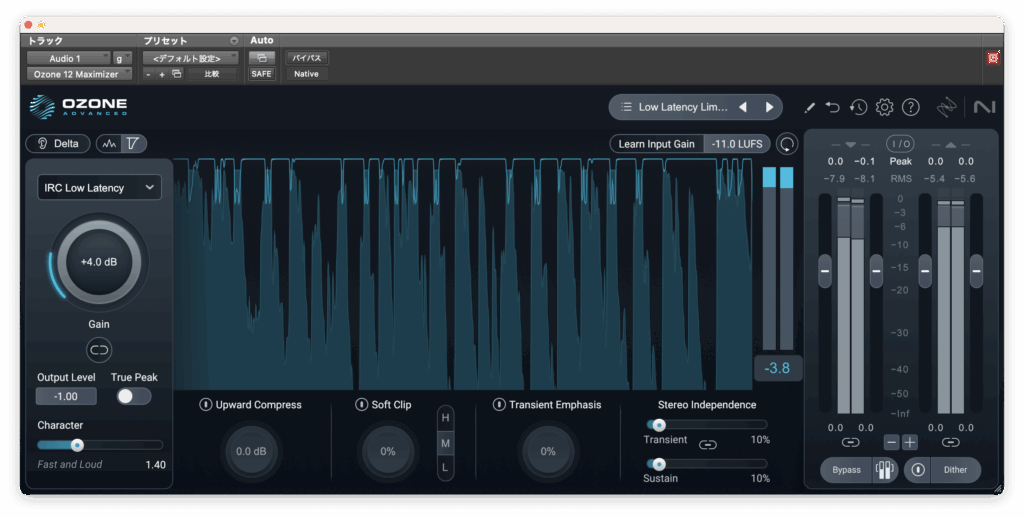Click the help question mark icon
1024x518 pixels.
[910, 107]
